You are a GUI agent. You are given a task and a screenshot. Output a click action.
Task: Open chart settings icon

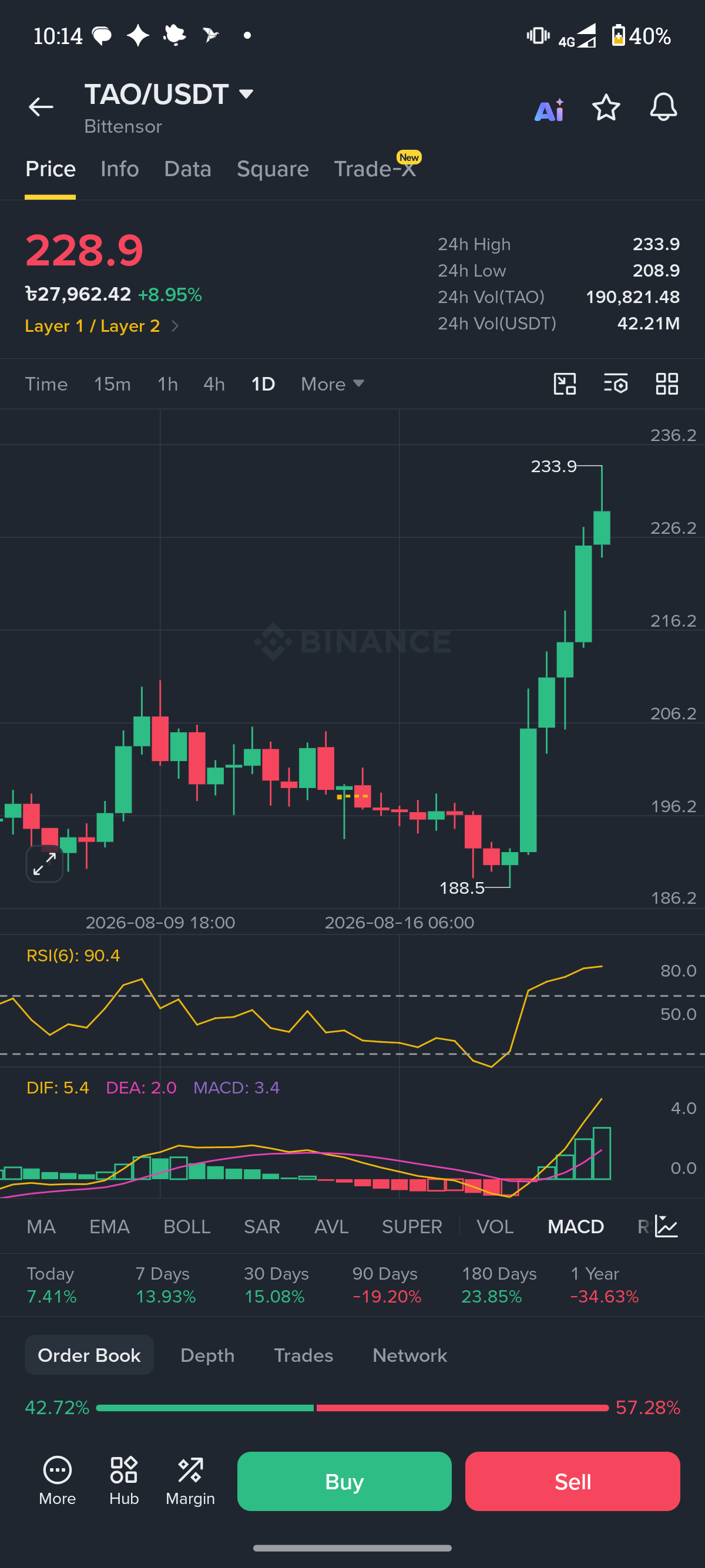616,384
